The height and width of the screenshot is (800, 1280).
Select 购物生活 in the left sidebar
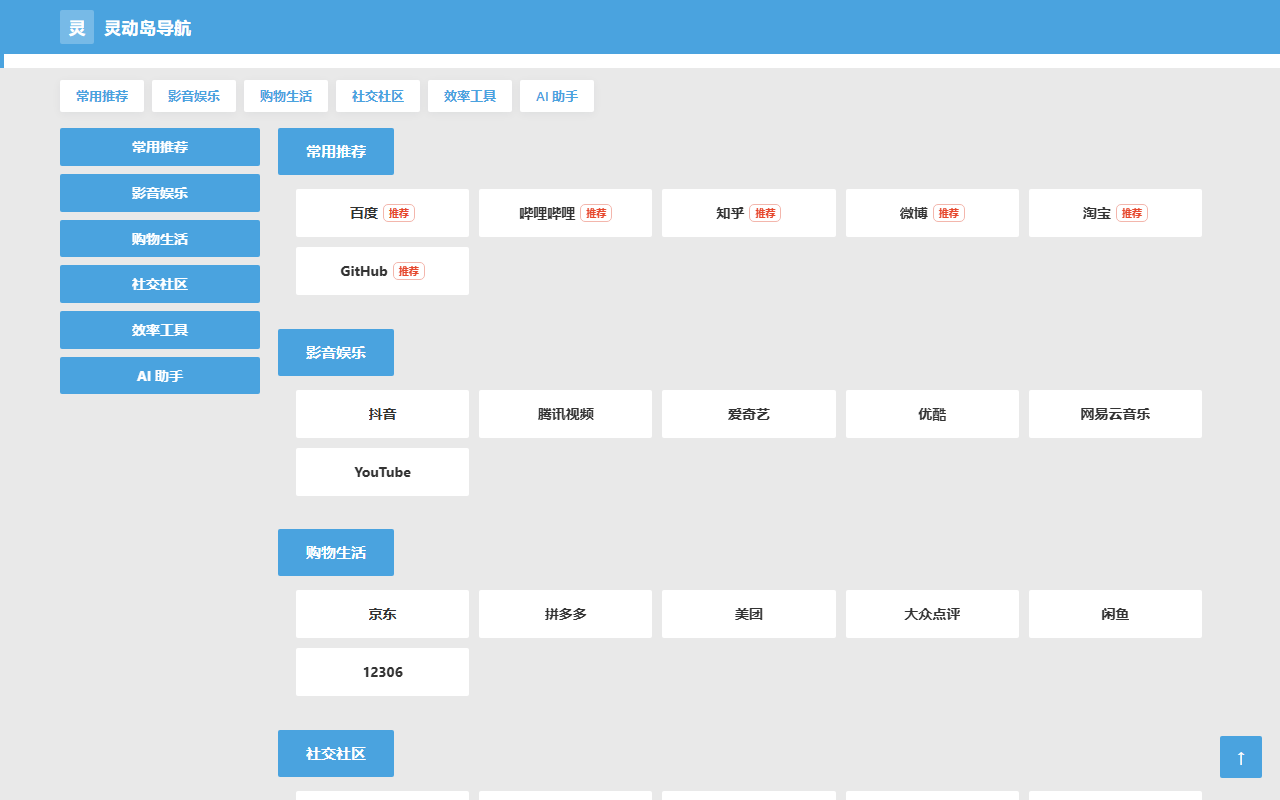point(160,239)
